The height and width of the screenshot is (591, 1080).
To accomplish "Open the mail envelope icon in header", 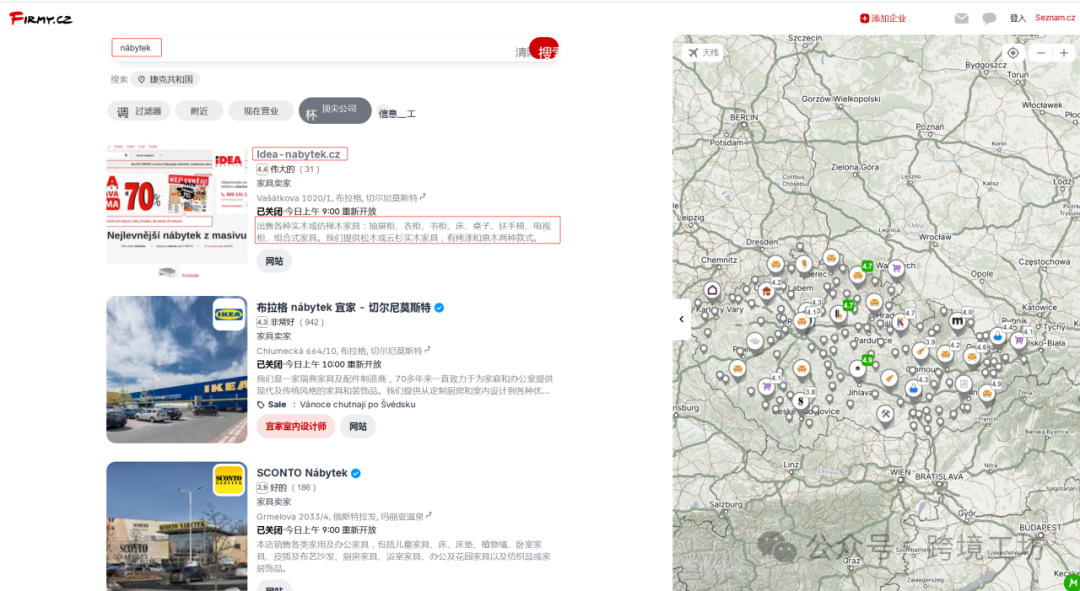I will pos(961,18).
